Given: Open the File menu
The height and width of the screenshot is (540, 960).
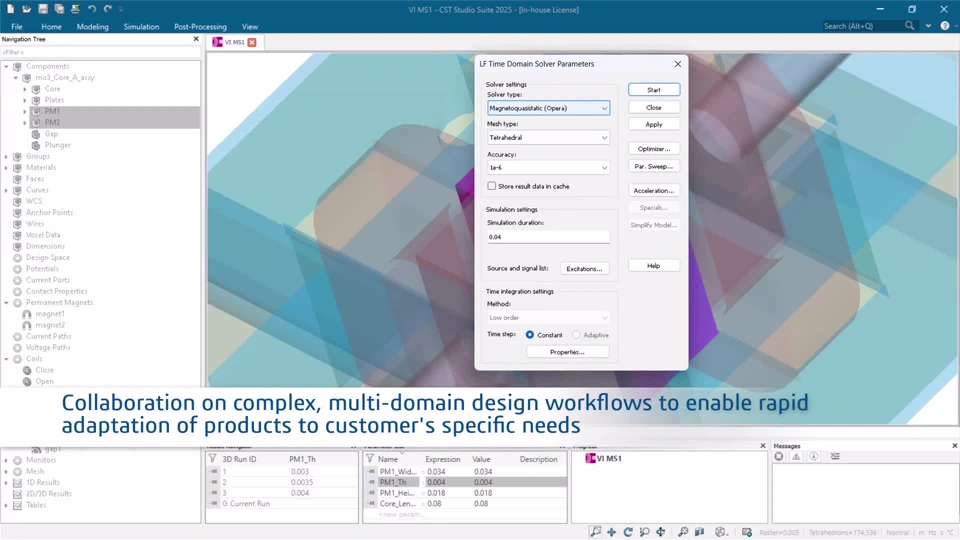Looking at the screenshot, I should [x=17, y=26].
